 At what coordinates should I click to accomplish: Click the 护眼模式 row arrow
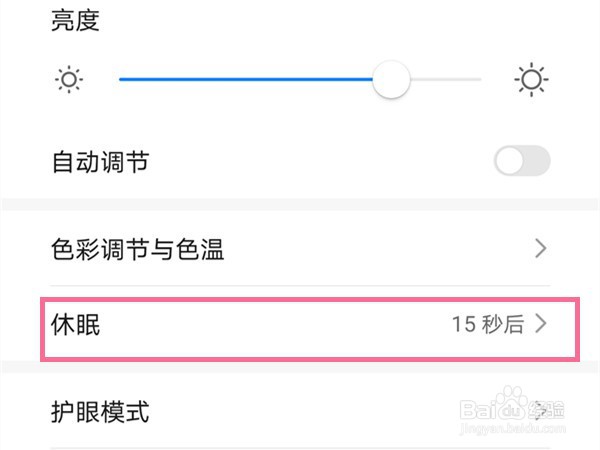541,409
